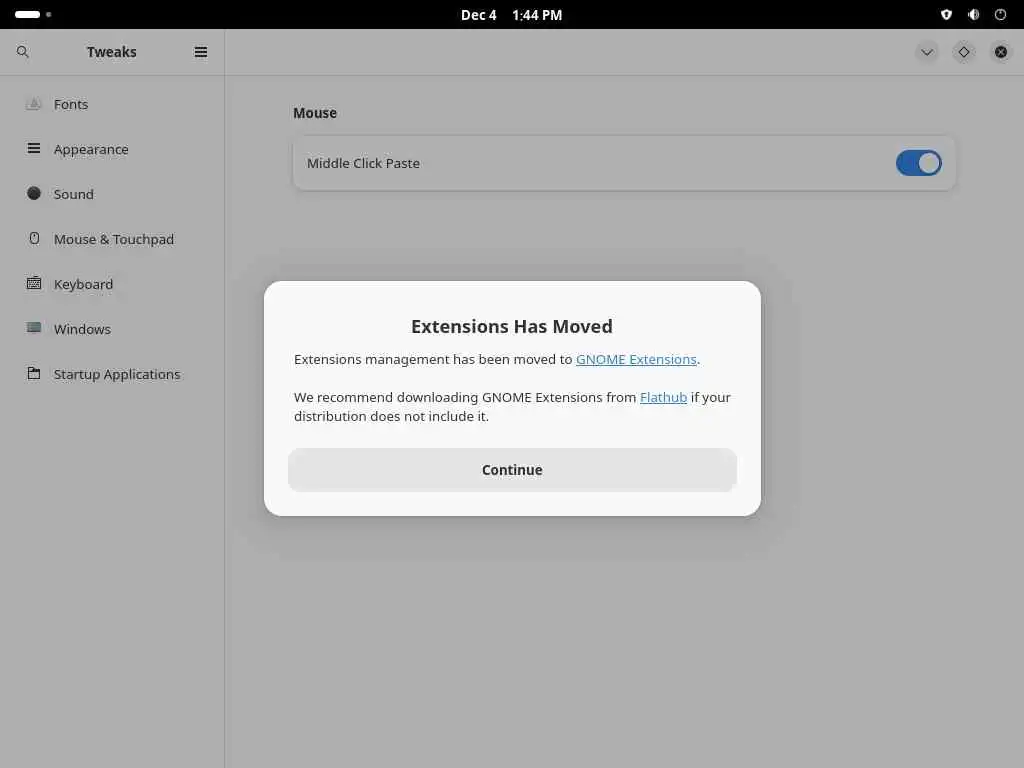The width and height of the screenshot is (1024, 768).
Task: Close the Tweaks window
Action: pyautogui.click(x=1001, y=52)
